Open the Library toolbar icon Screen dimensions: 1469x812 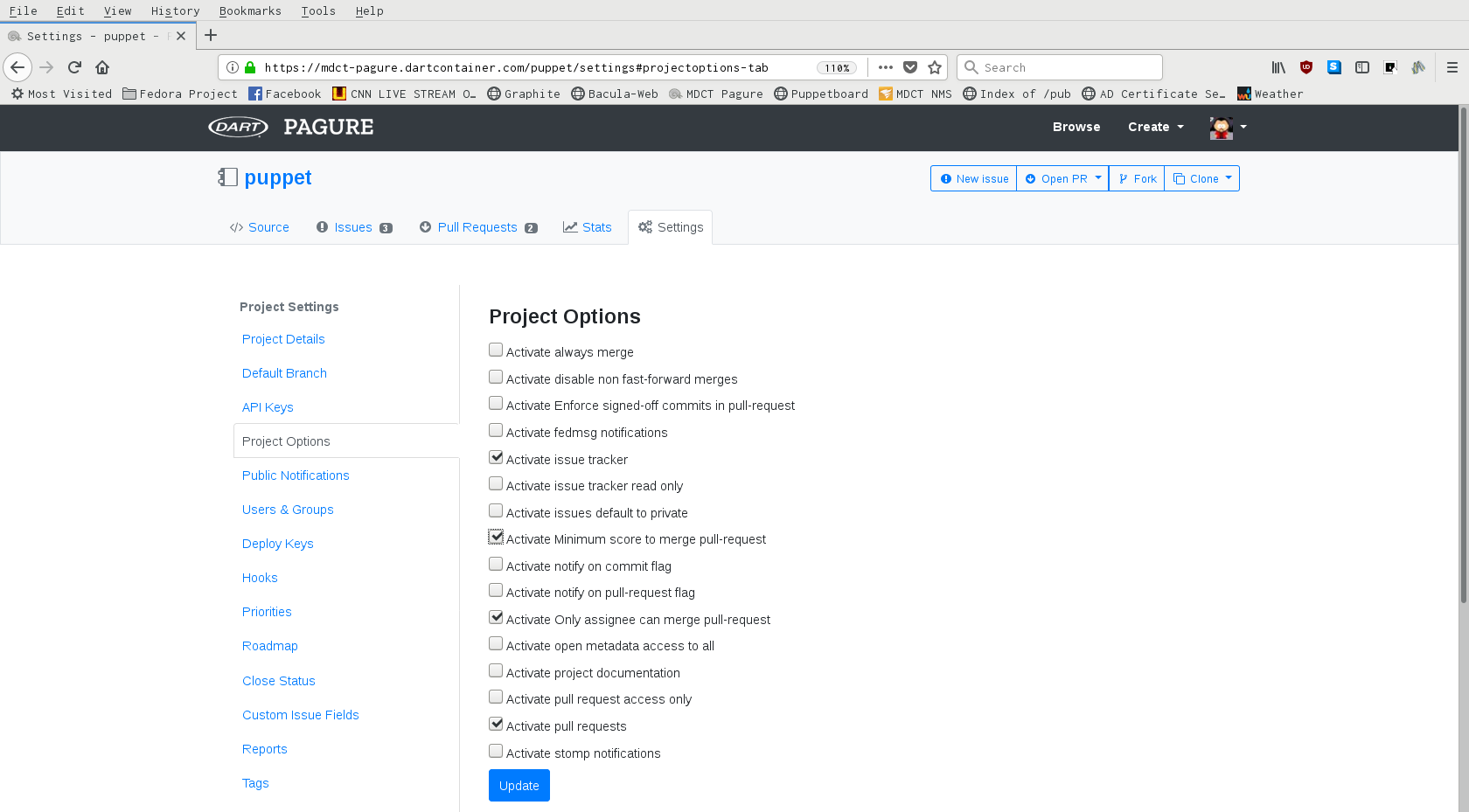click(1278, 67)
